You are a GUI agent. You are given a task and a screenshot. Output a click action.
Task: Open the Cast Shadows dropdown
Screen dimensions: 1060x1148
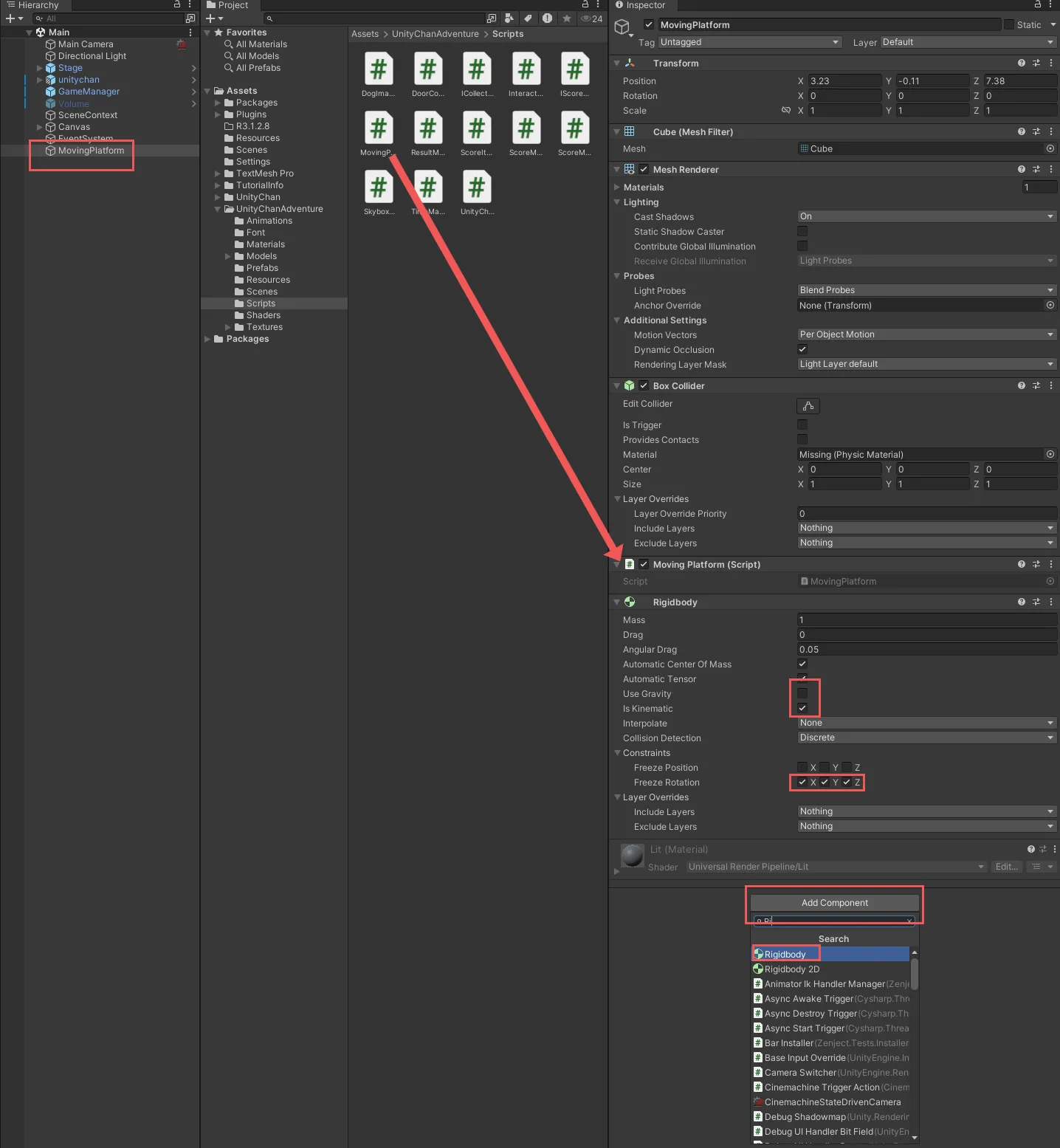point(926,217)
